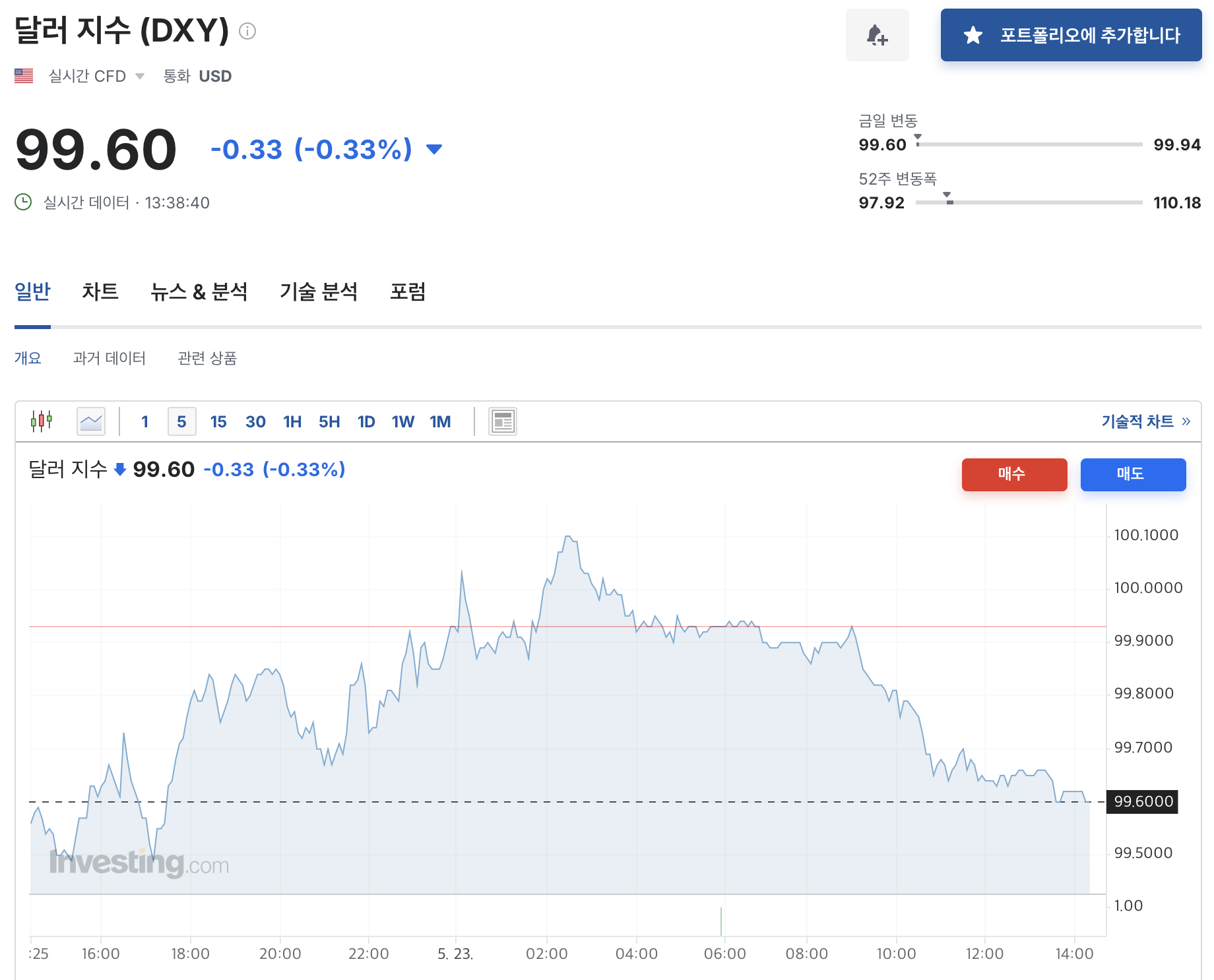
Task: Click the 100.1000 y-axis label
Action: pos(1146,535)
